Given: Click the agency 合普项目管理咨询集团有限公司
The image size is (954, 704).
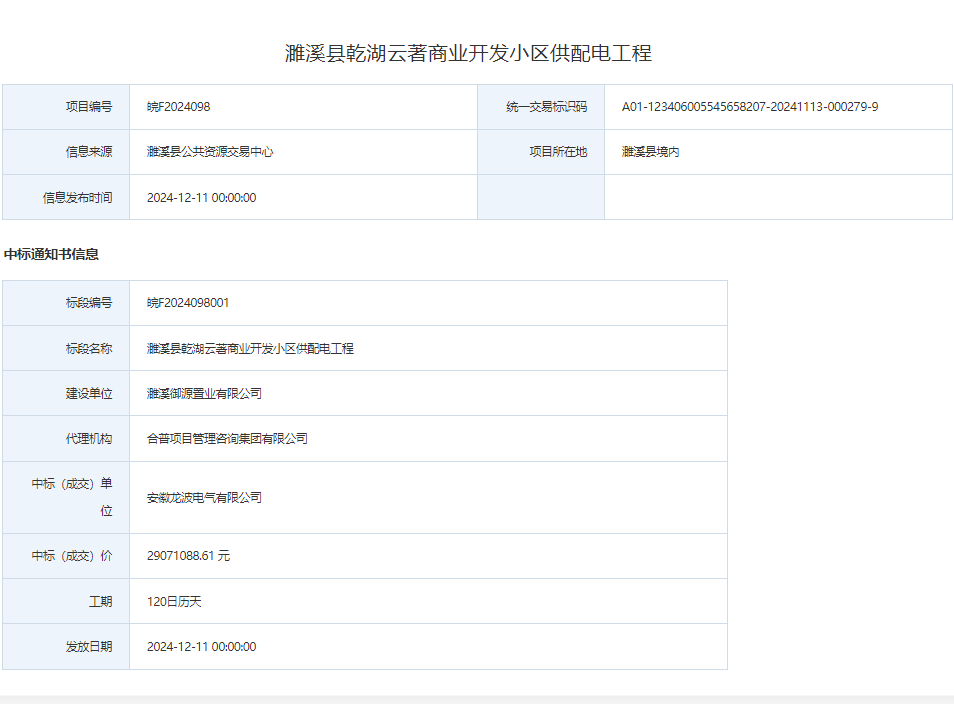Looking at the screenshot, I should point(227,439).
